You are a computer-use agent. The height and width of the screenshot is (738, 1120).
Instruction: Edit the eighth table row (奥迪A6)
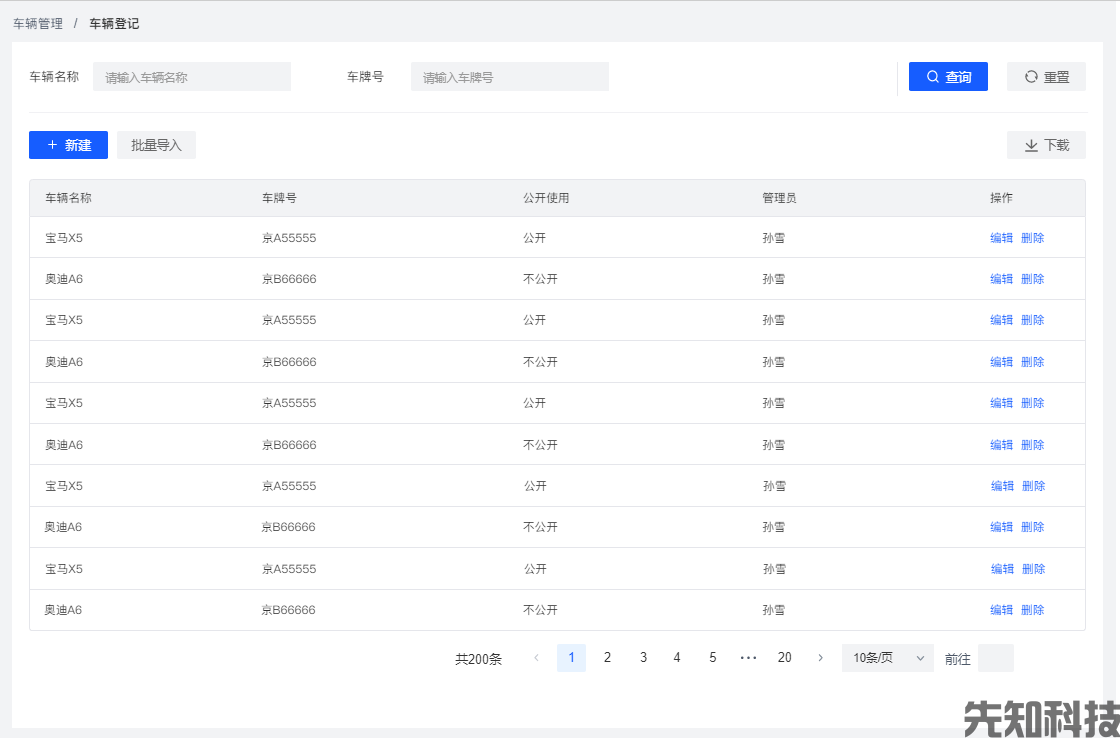pyautogui.click(x=1001, y=527)
